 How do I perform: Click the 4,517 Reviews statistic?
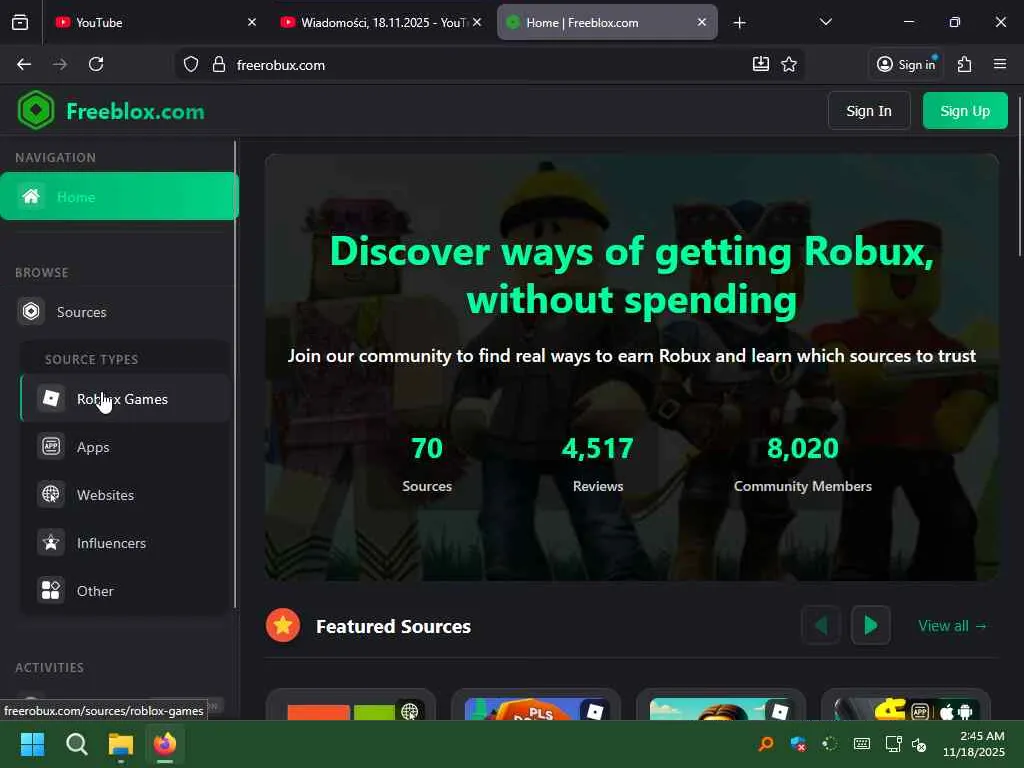pos(598,464)
